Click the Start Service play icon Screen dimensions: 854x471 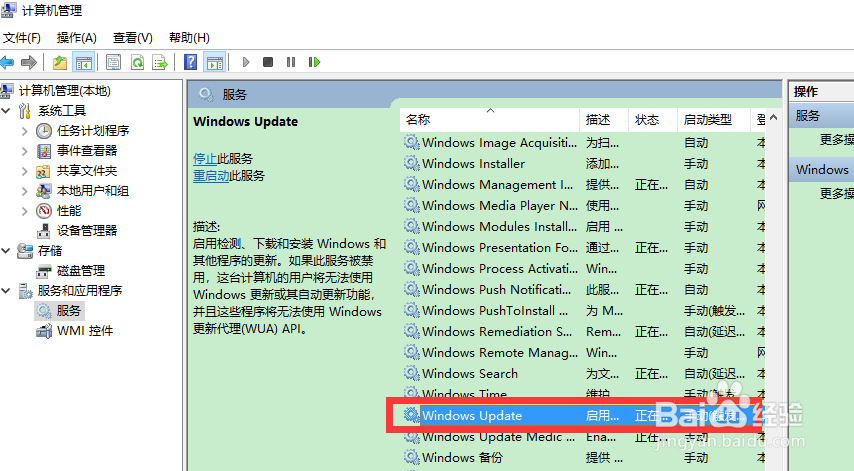tap(246, 62)
